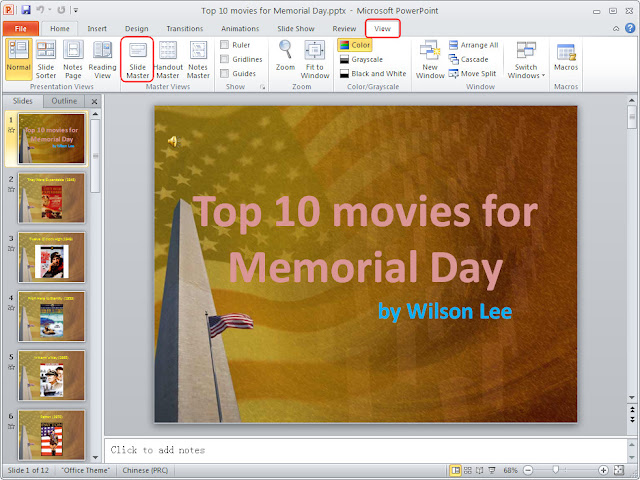
Task: Open the Slide Master view
Action: pyautogui.click(x=137, y=59)
